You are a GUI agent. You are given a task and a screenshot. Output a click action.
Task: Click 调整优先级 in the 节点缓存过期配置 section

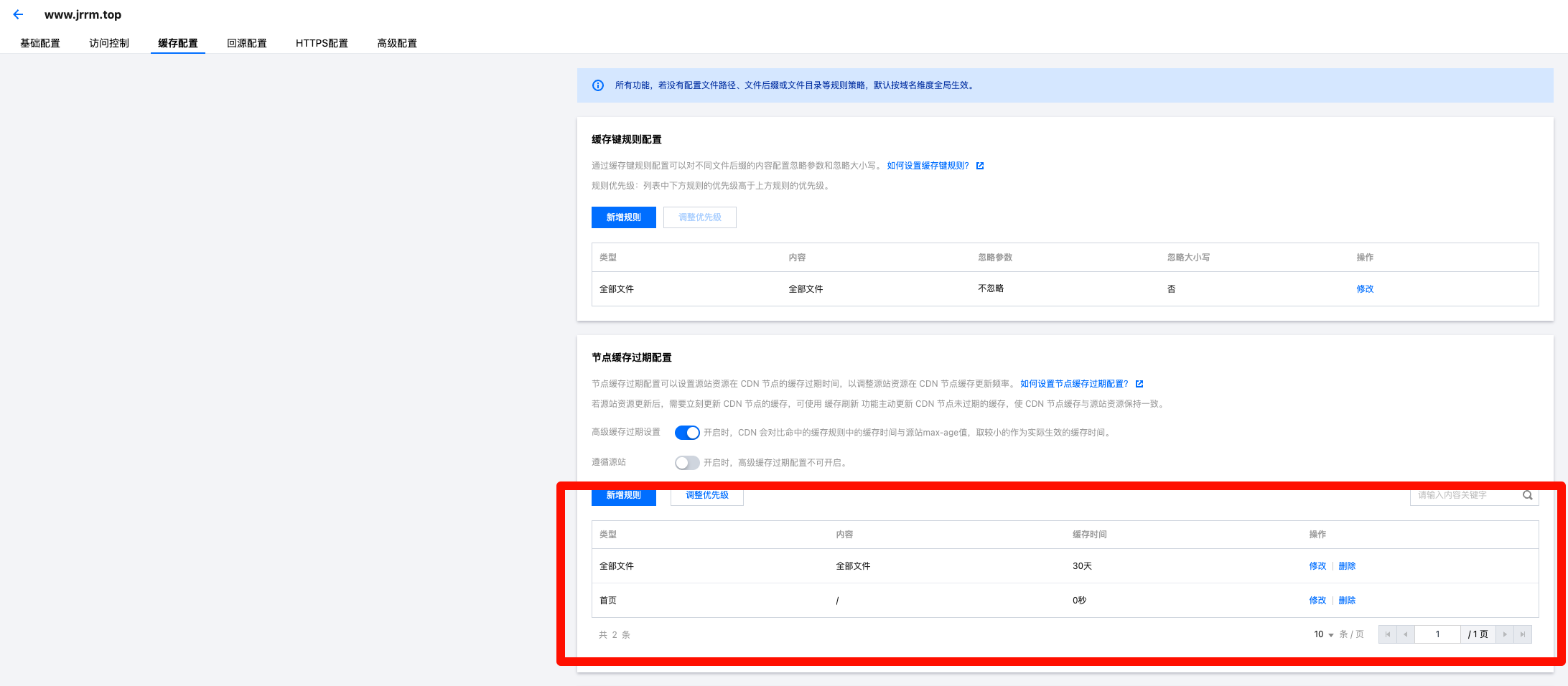tap(706, 495)
